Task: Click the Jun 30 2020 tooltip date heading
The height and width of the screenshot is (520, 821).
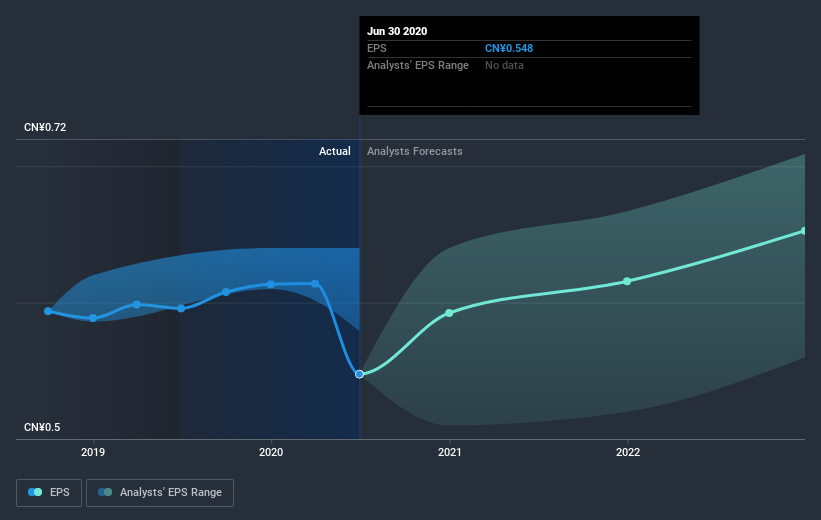Action: click(397, 31)
